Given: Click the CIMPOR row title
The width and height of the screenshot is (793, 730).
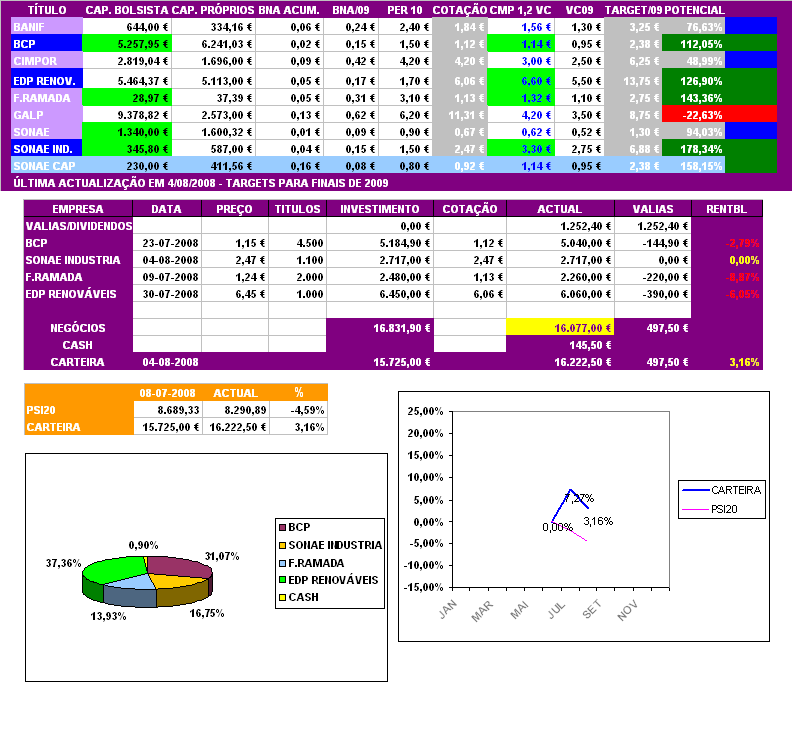Looking at the screenshot, I should pyautogui.click(x=47, y=61).
